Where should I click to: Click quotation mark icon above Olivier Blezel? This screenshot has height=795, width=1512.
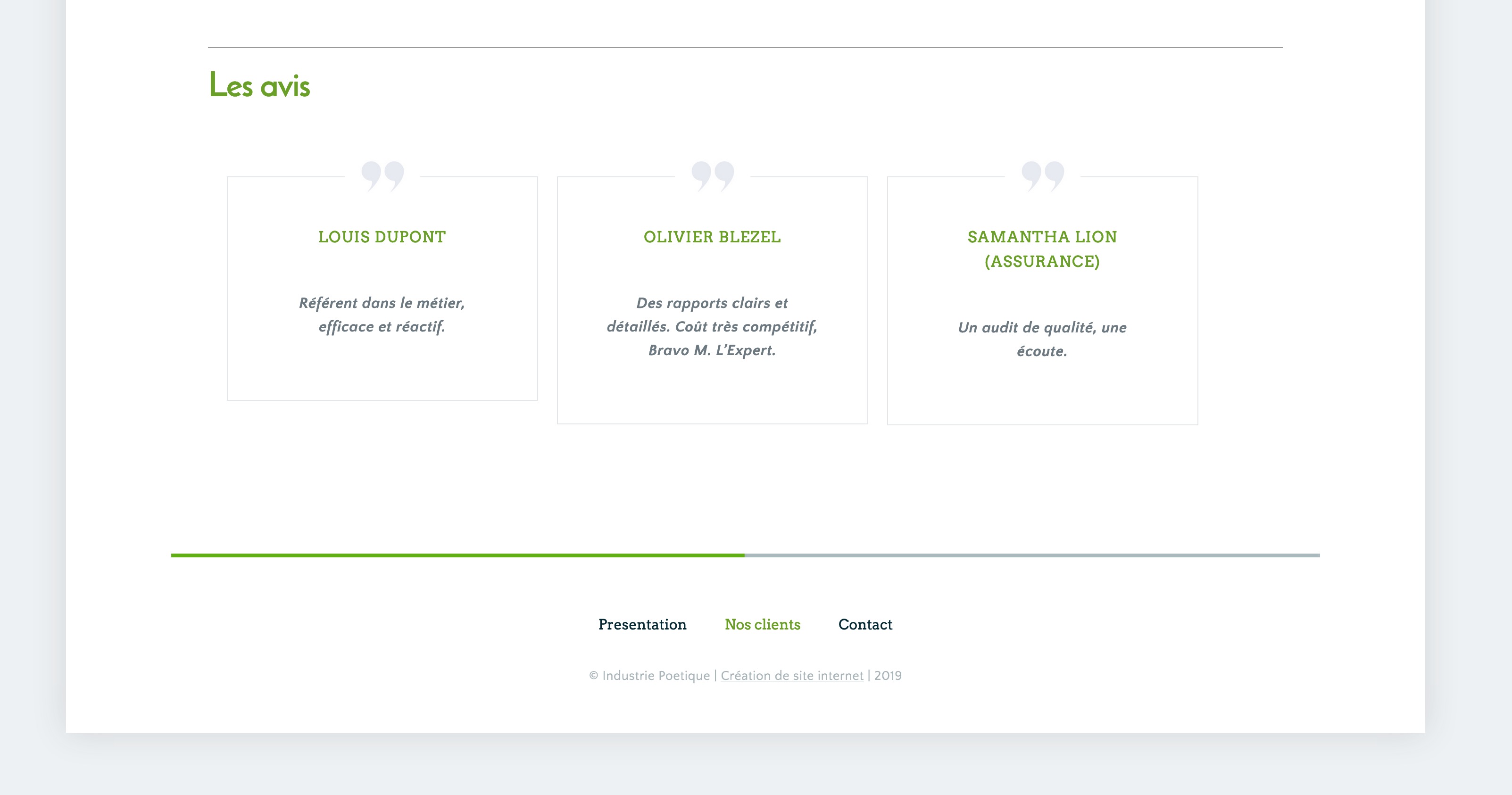(713, 176)
